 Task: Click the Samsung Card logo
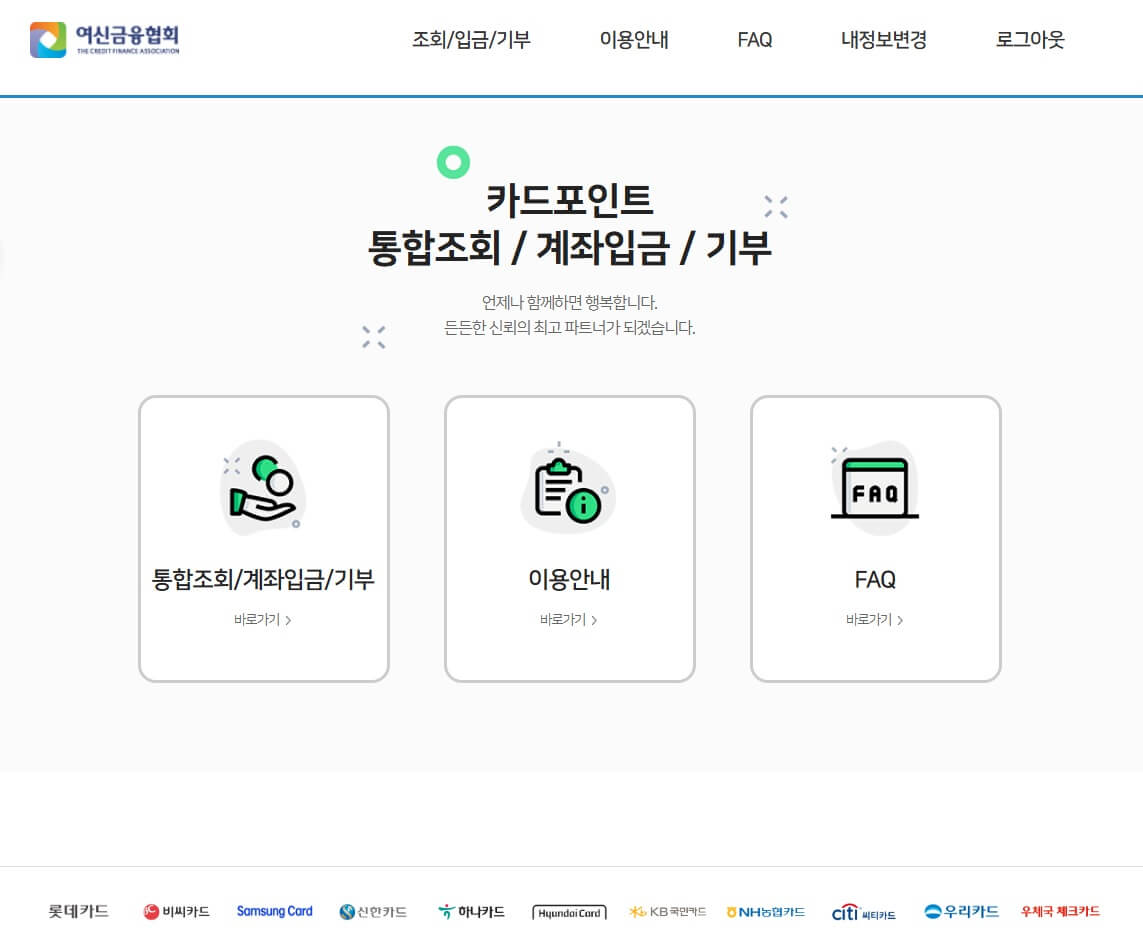[x=275, y=910]
